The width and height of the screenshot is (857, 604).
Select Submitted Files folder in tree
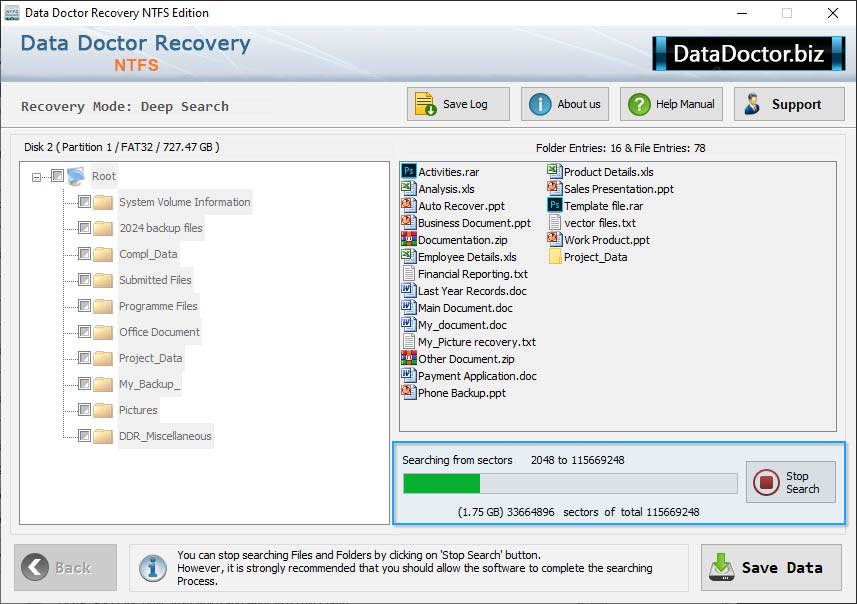(155, 280)
